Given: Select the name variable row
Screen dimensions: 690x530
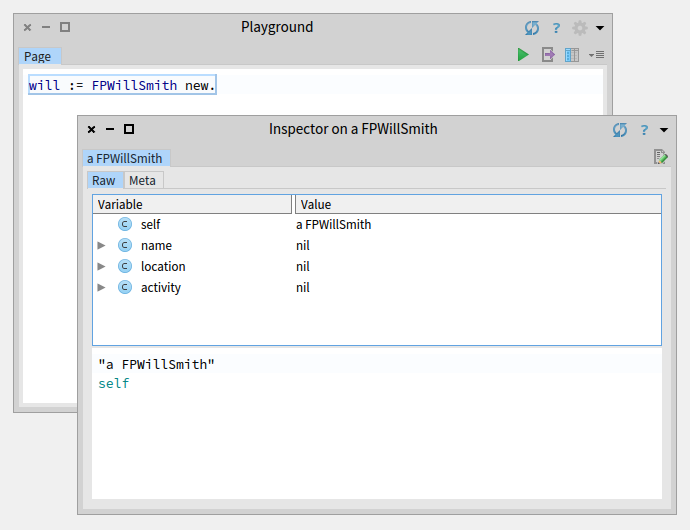Looking at the screenshot, I should tap(377, 245).
